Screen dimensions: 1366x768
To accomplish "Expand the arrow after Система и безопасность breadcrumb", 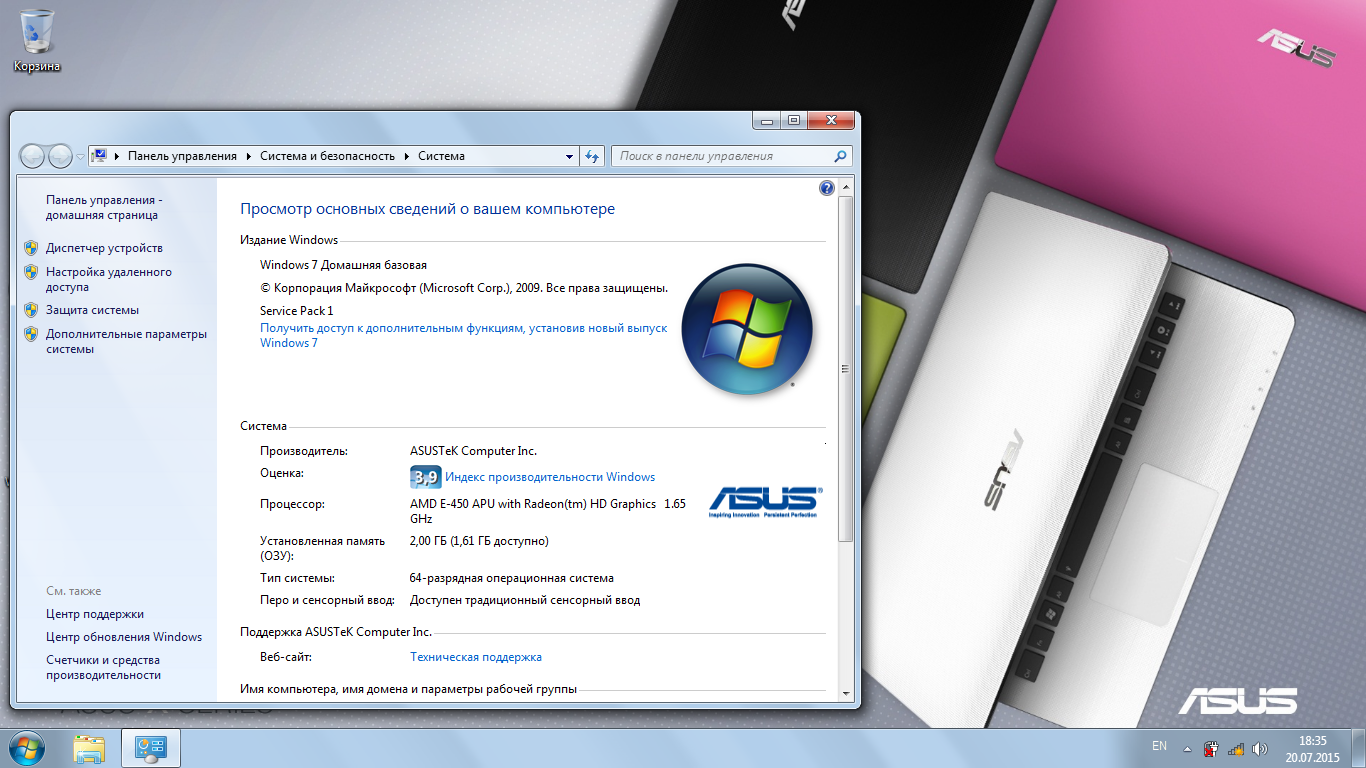I will 407,156.
